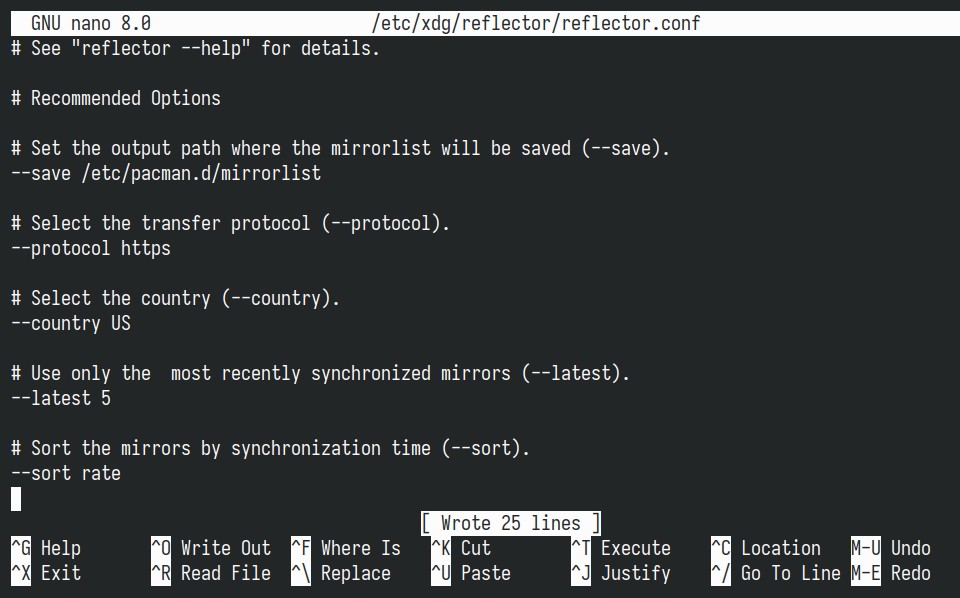The width and height of the screenshot is (960, 598).
Task: Click the reflector.conf file path in title bar
Action: (x=536, y=23)
